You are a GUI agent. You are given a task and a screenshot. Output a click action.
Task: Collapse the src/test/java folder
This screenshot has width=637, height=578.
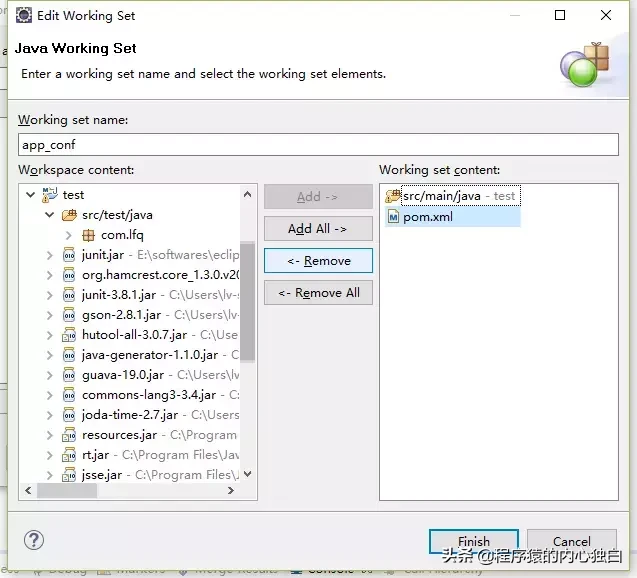(50, 214)
